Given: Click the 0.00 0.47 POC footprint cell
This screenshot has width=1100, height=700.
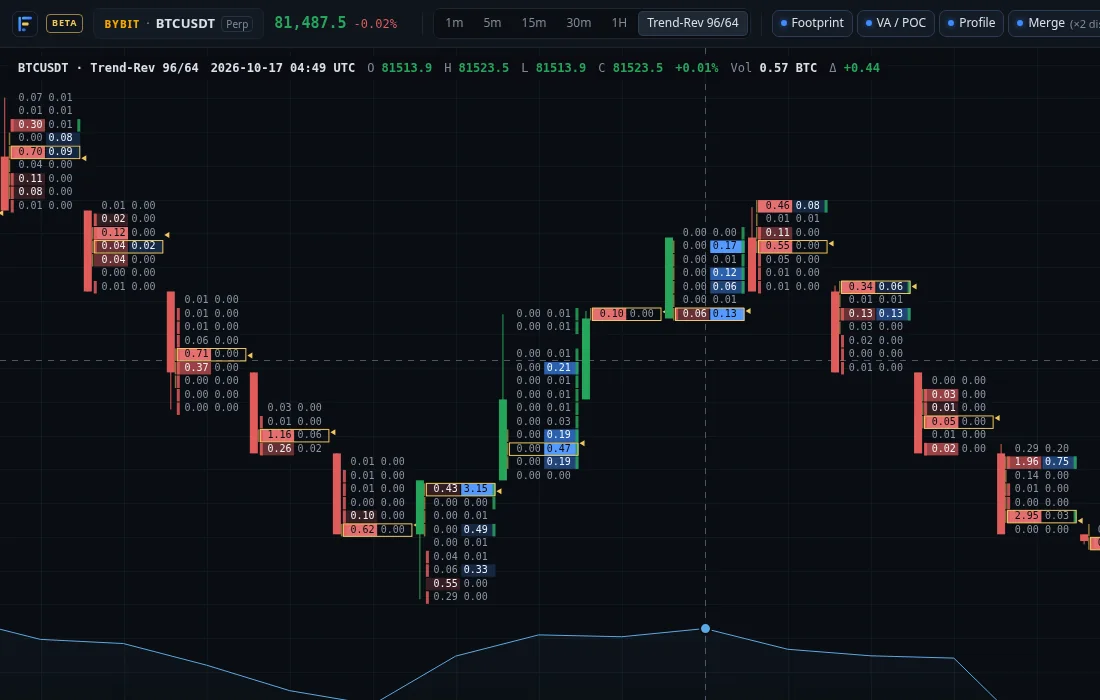Looking at the screenshot, I should (x=544, y=449).
